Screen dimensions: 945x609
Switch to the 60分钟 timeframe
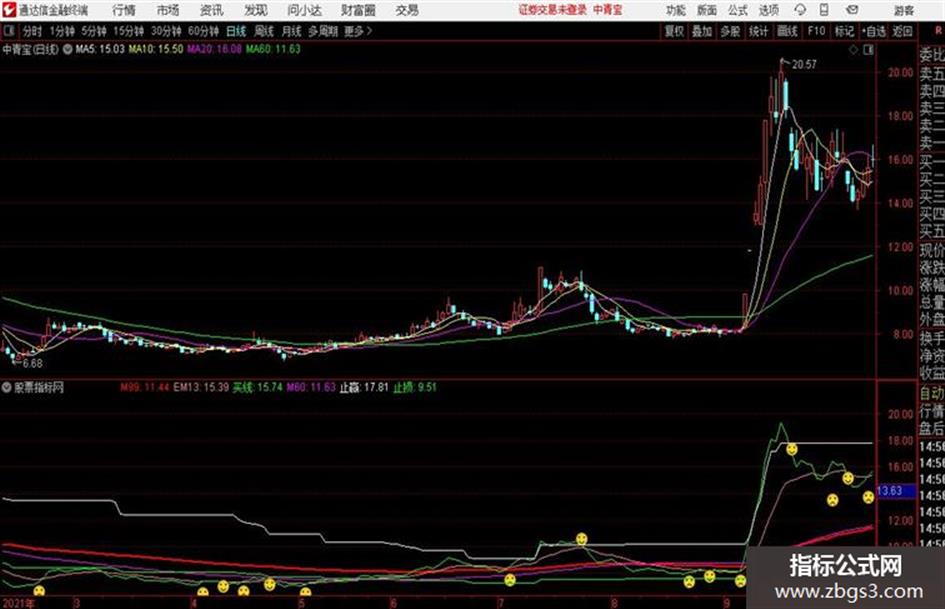tap(203, 31)
